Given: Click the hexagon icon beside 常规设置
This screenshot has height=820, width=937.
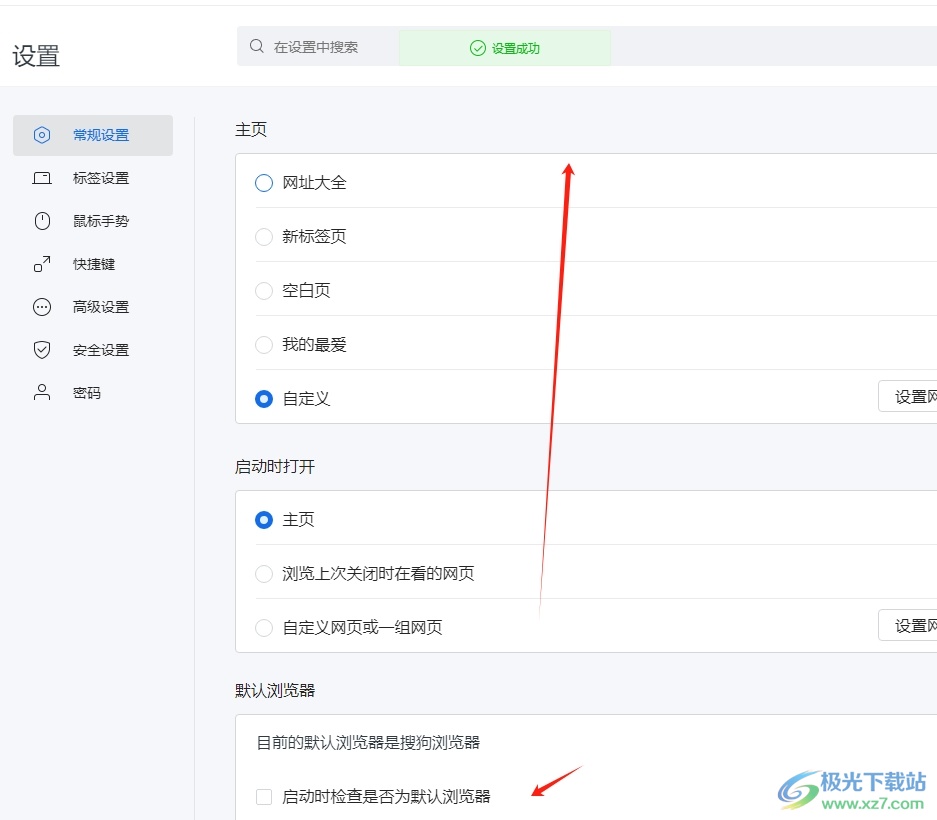Looking at the screenshot, I should coord(42,135).
